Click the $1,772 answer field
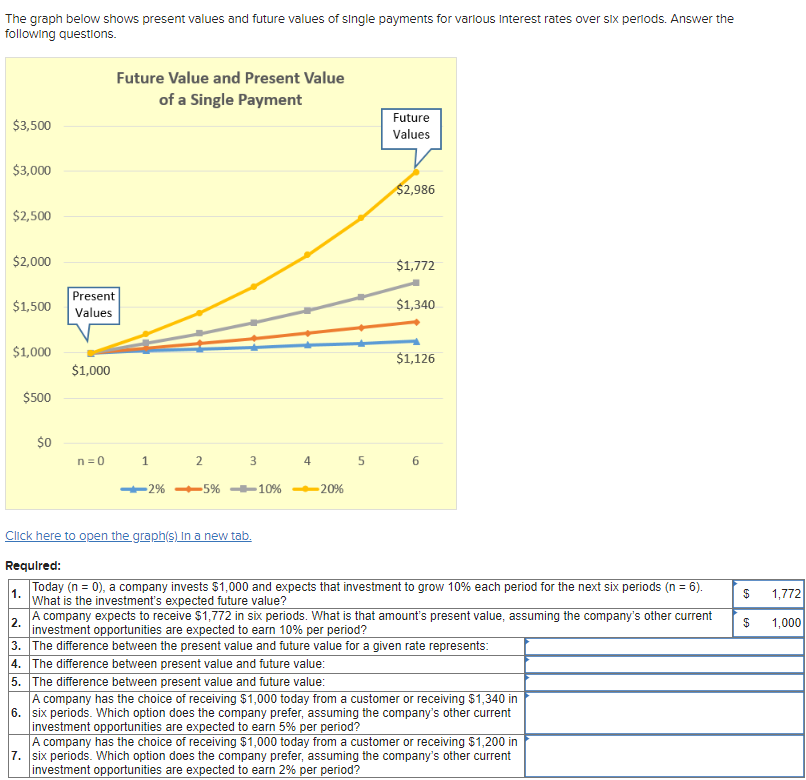Screen dimensions: 806x780 tap(768, 594)
